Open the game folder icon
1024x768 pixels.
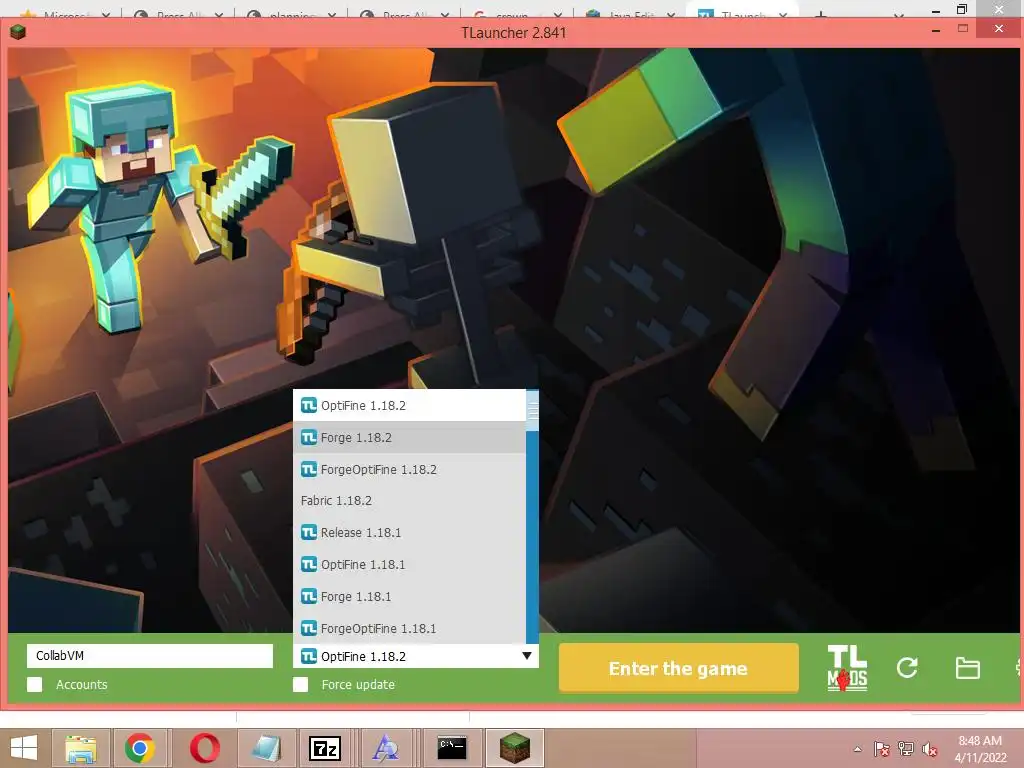967,668
